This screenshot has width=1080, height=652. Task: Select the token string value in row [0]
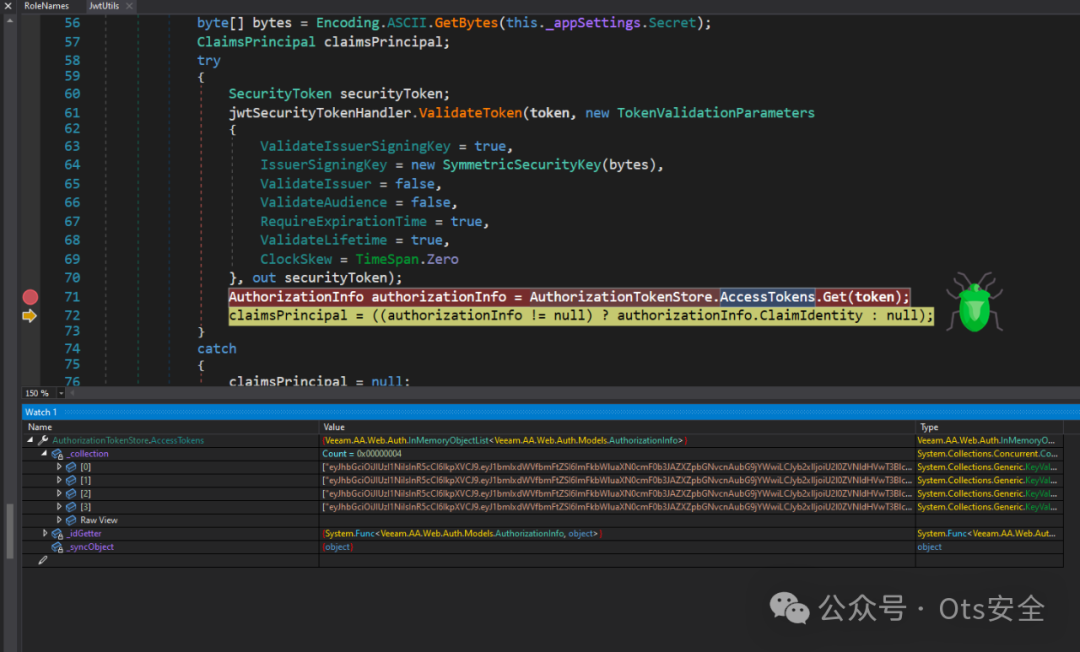616,467
